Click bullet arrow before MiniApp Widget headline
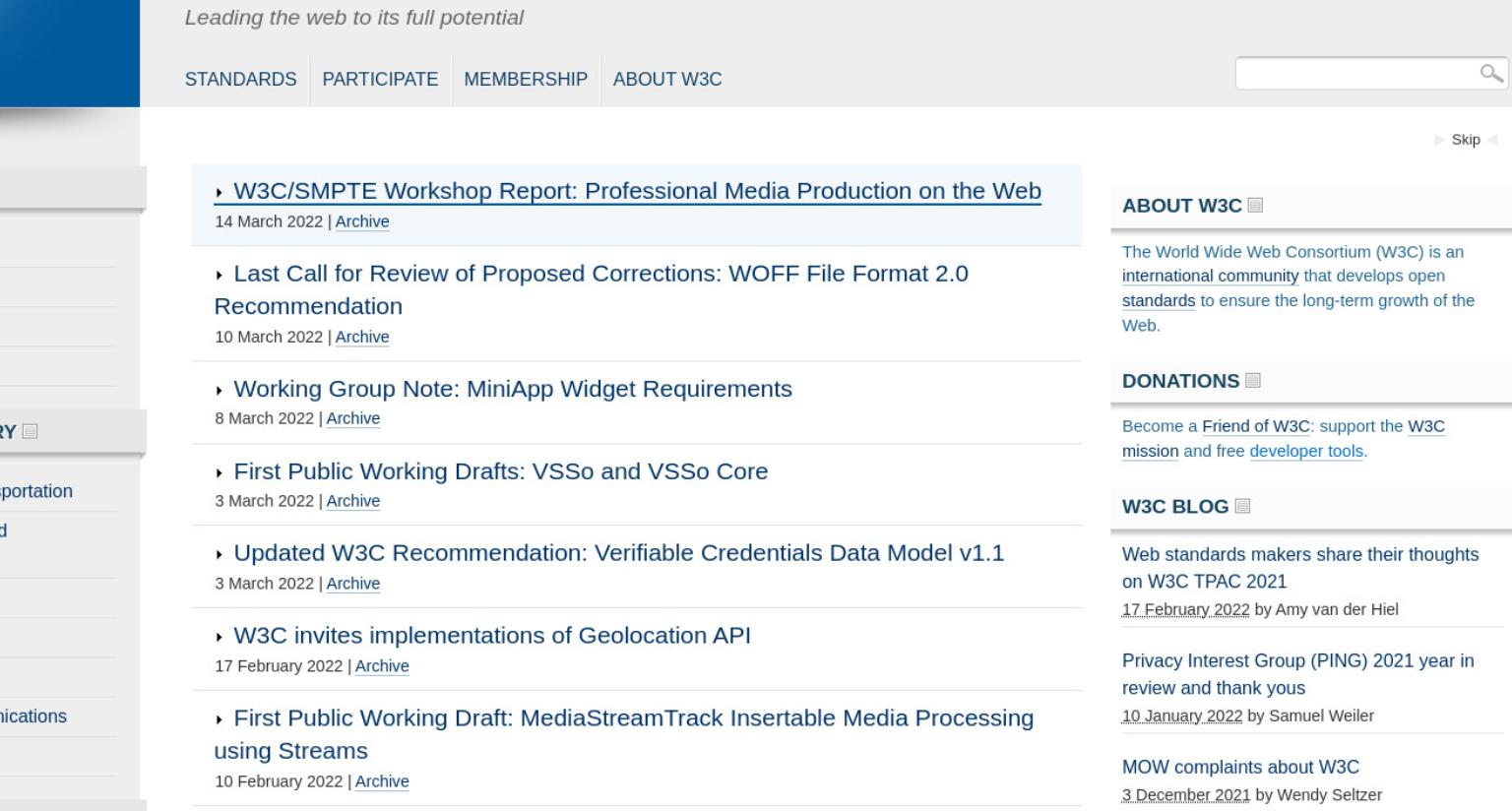The image size is (1512, 811). pyautogui.click(x=220, y=391)
